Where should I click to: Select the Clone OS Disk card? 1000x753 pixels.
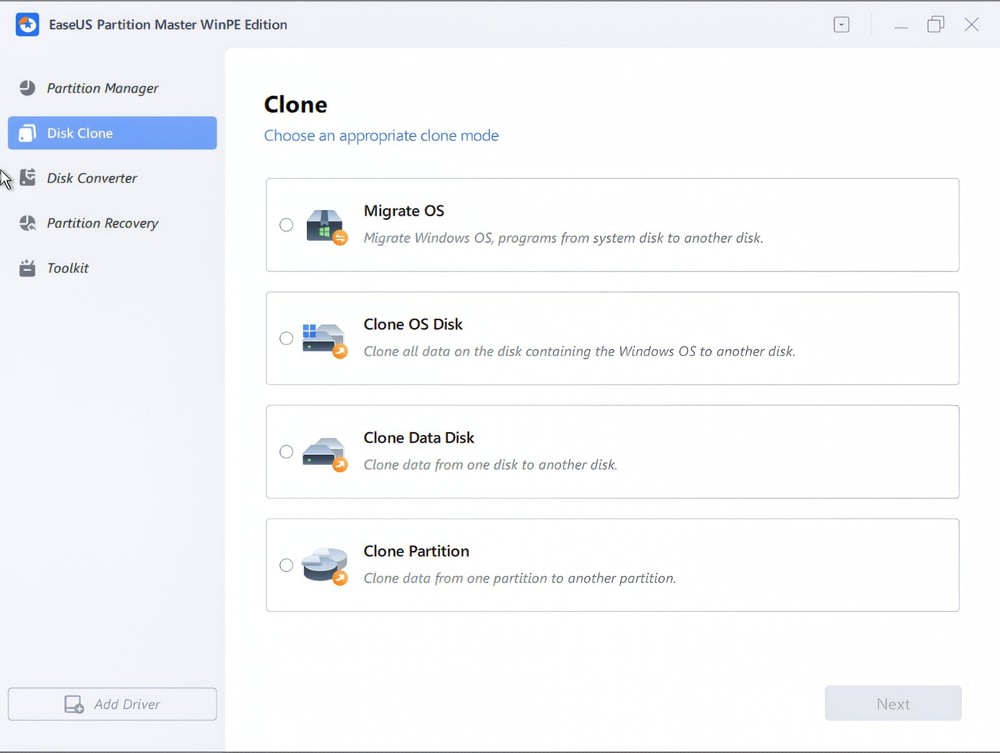(612, 338)
